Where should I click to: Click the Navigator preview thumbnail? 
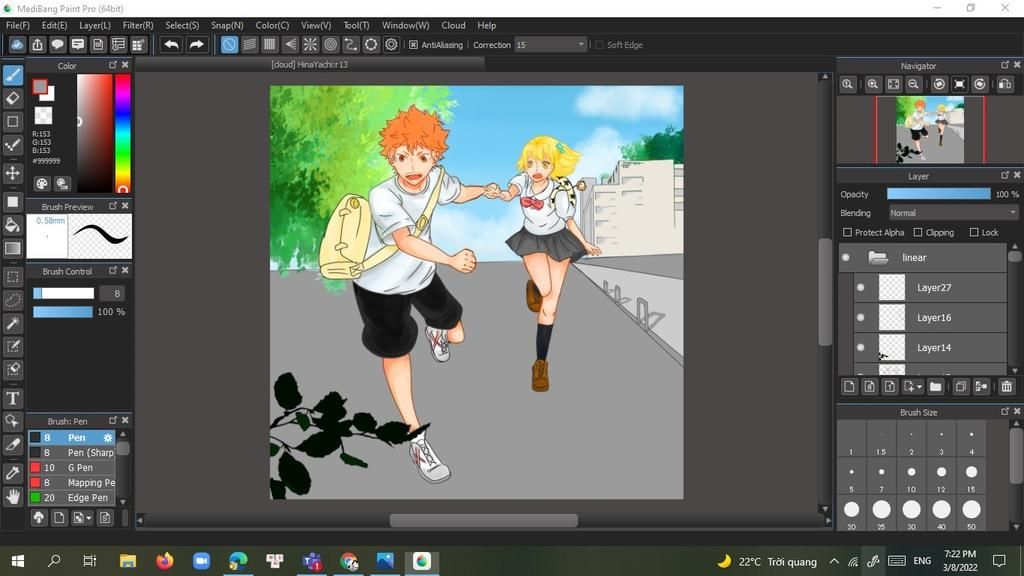click(929, 129)
